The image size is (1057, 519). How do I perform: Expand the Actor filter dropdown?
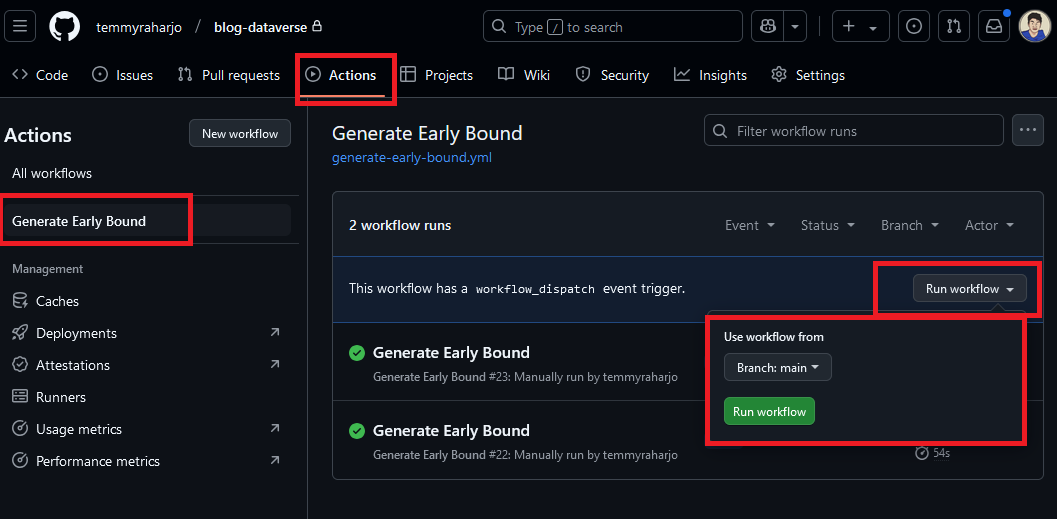point(990,225)
